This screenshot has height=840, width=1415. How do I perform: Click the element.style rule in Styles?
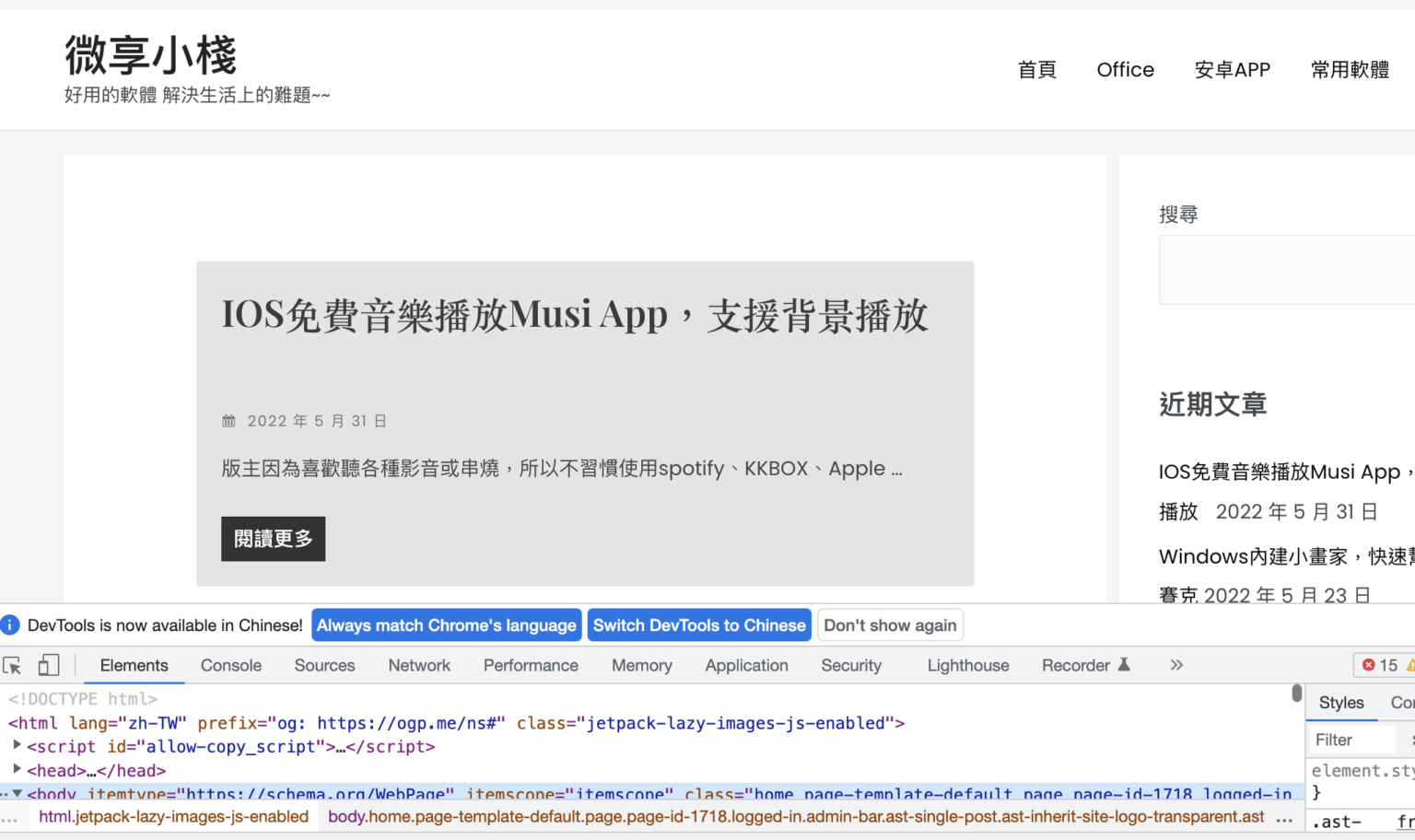pos(1362,771)
